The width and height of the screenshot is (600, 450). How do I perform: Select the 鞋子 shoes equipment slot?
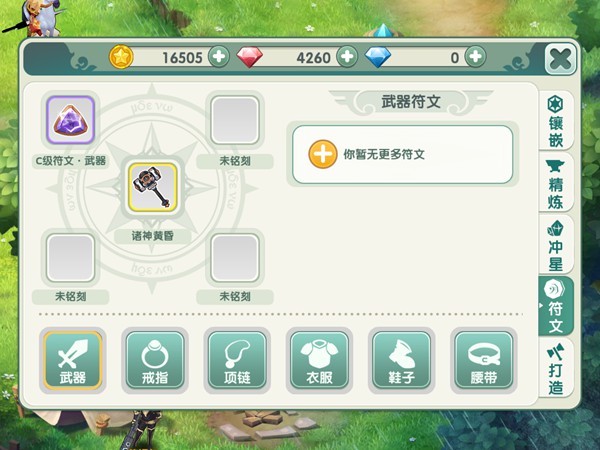(x=401, y=360)
